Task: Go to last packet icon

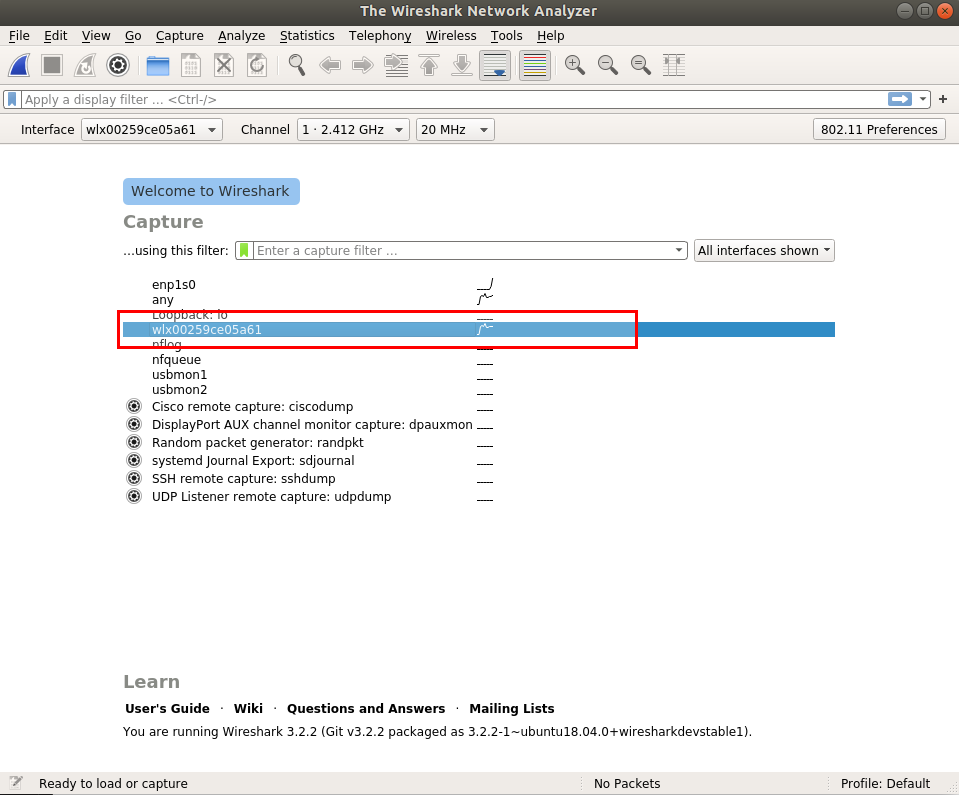Action: tap(462, 65)
